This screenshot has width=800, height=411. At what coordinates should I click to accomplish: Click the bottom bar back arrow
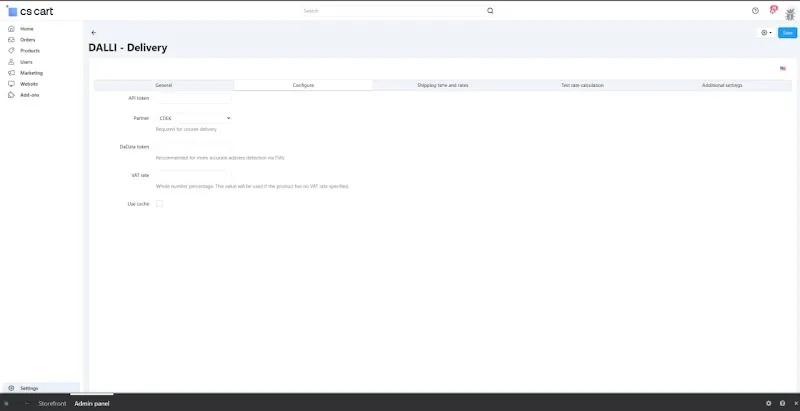(27, 403)
